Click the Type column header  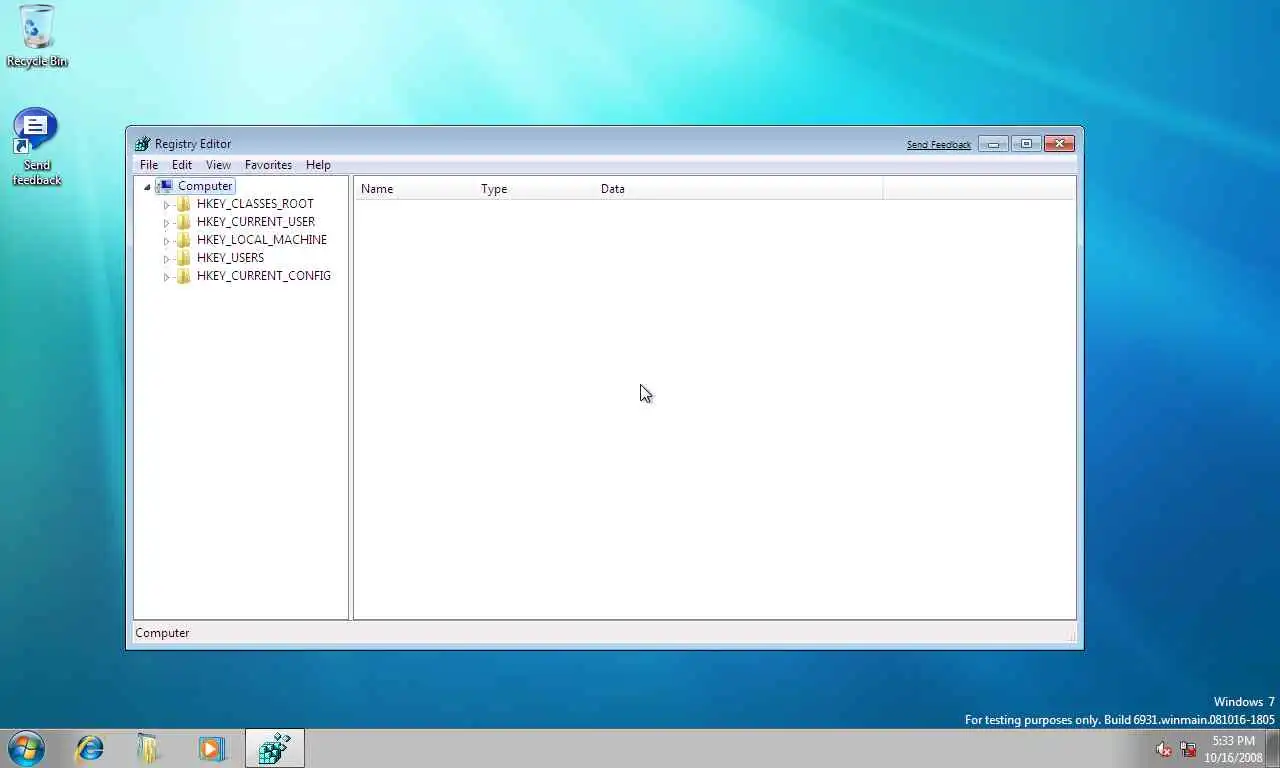[534, 189]
